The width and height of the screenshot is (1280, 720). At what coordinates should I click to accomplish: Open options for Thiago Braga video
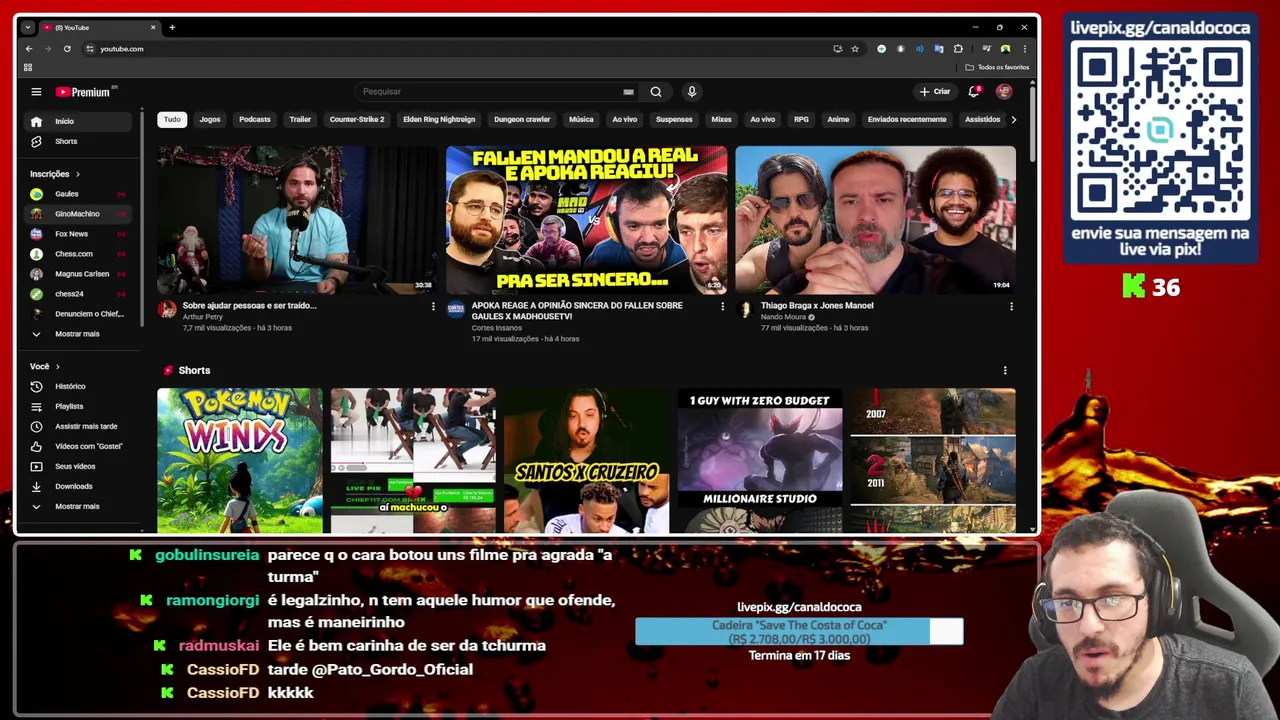(1011, 306)
